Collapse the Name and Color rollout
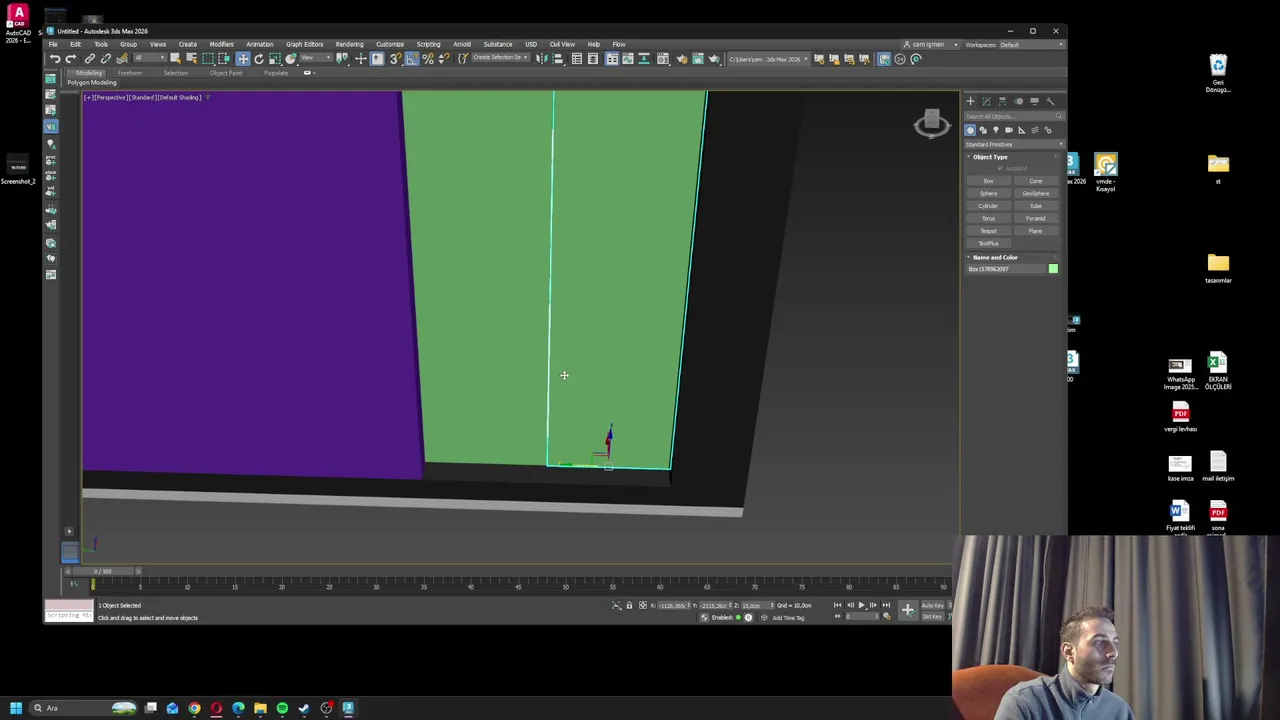This screenshot has width=1280, height=720. point(994,257)
